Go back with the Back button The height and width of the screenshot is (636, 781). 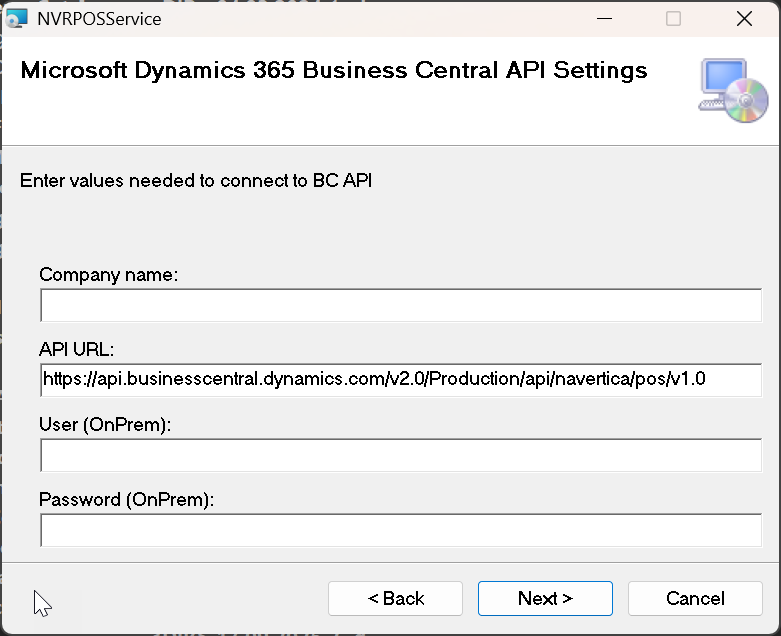point(395,598)
